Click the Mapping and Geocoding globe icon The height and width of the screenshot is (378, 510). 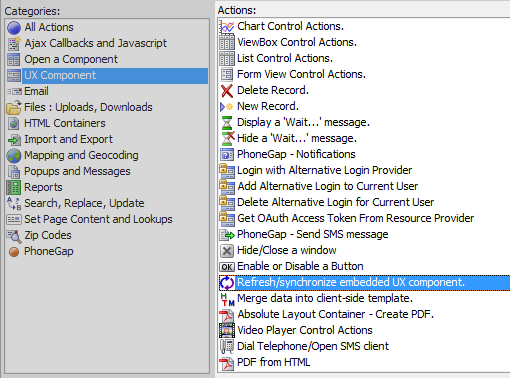click(x=14, y=156)
